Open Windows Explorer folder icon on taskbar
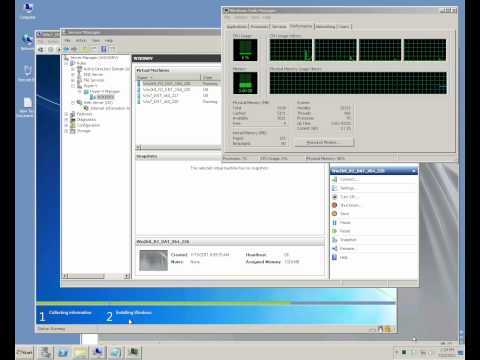This screenshot has height=360, width=480. point(81,352)
